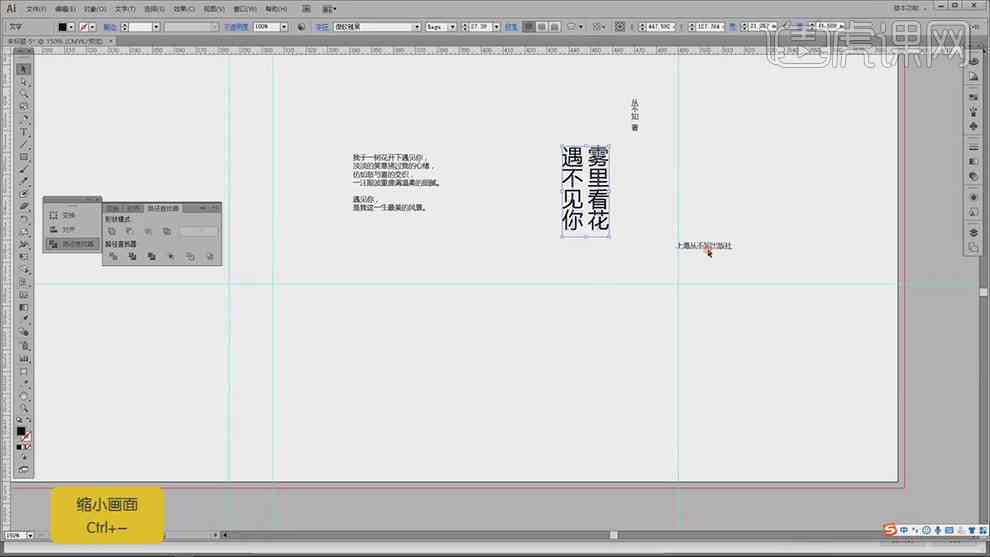This screenshot has height=557, width=990.
Task: Open stroke color dropdown in control bar
Action: (x=92, y=27)
